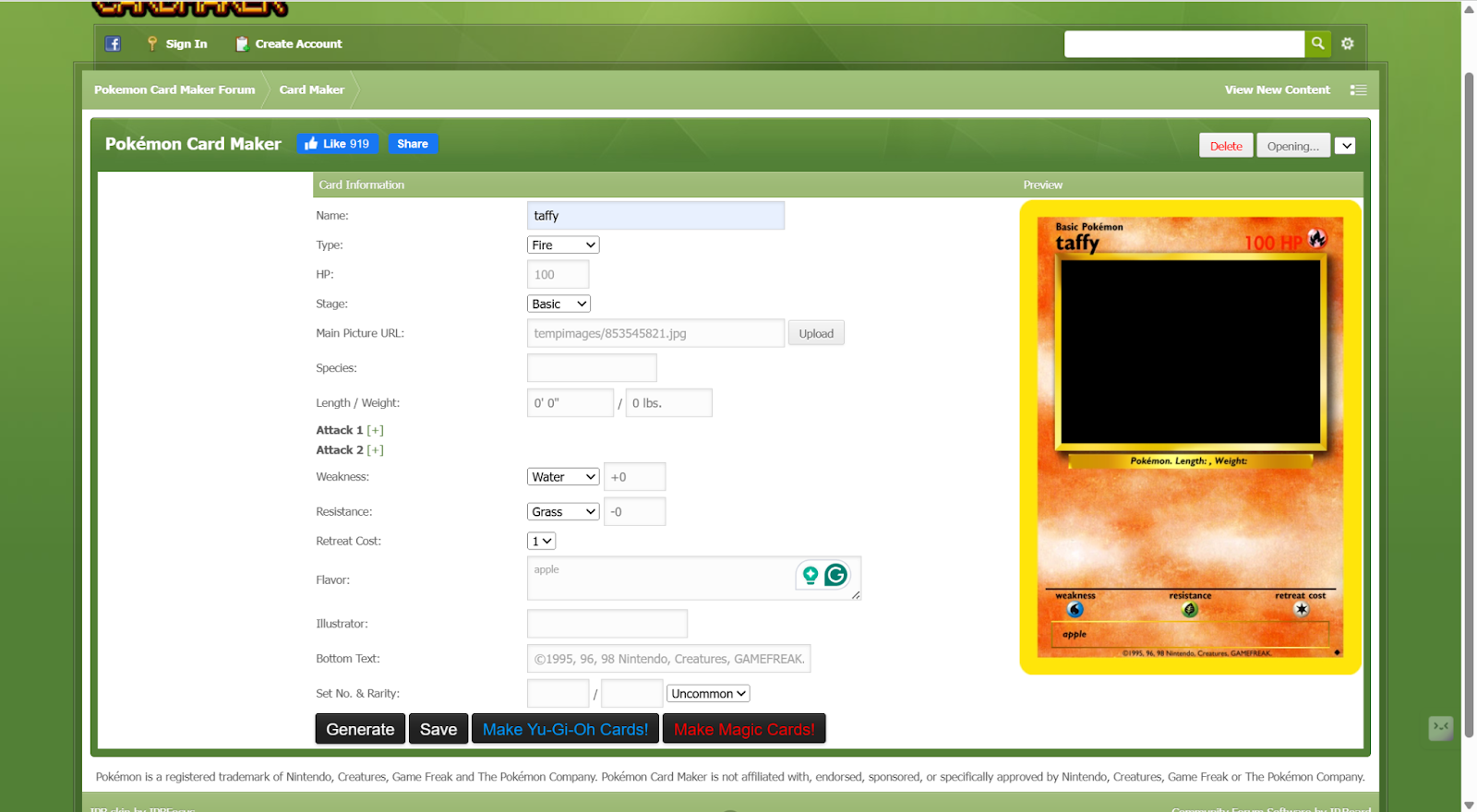Viewport: 1477px width, 812px height.
Task: Open the quick navigation list icon
Action: (1358, 90)
